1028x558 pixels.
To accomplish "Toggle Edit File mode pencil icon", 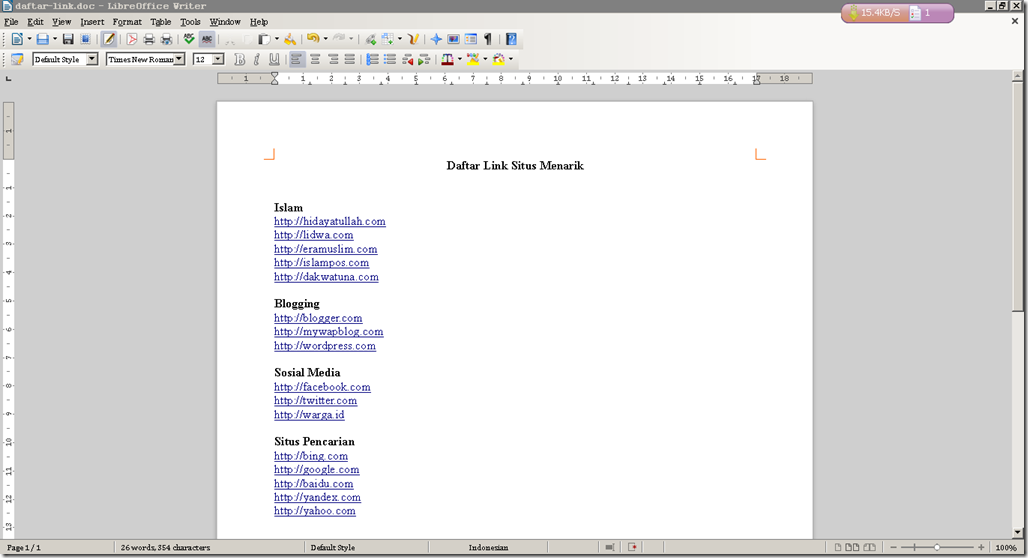I will 109,39.
